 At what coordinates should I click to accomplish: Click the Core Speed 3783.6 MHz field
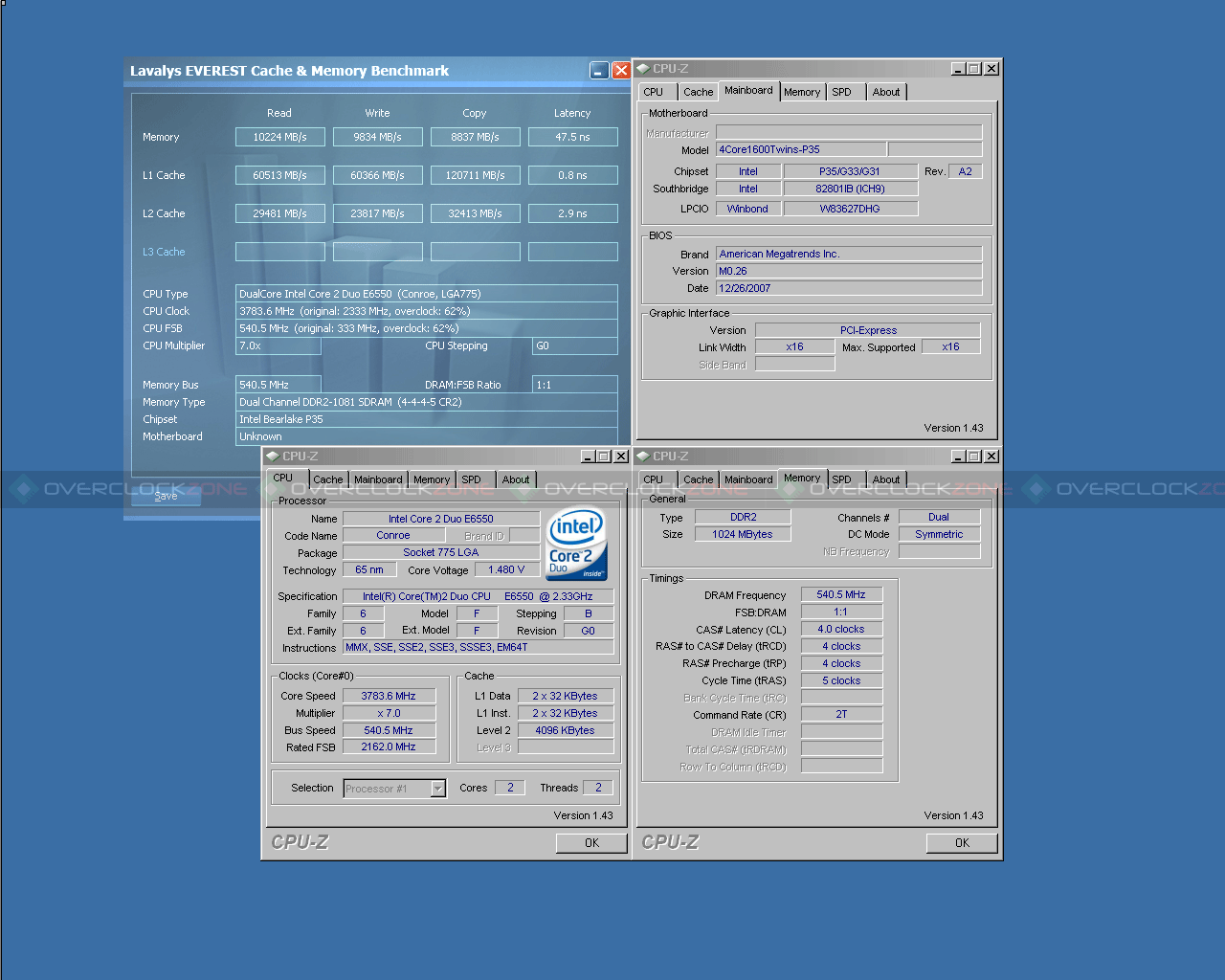(388, 697)
